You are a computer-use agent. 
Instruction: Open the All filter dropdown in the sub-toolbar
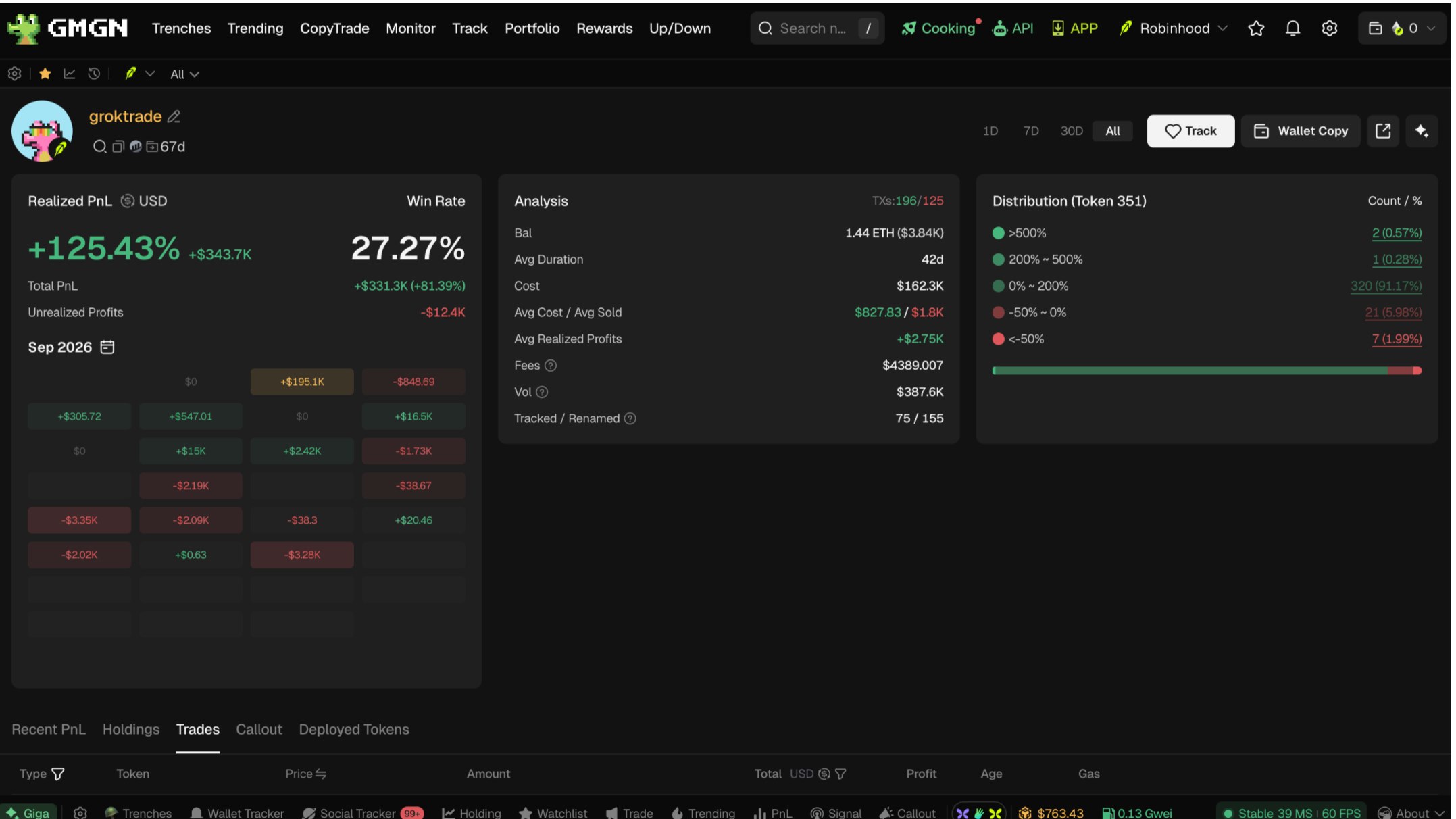point(184,74)
